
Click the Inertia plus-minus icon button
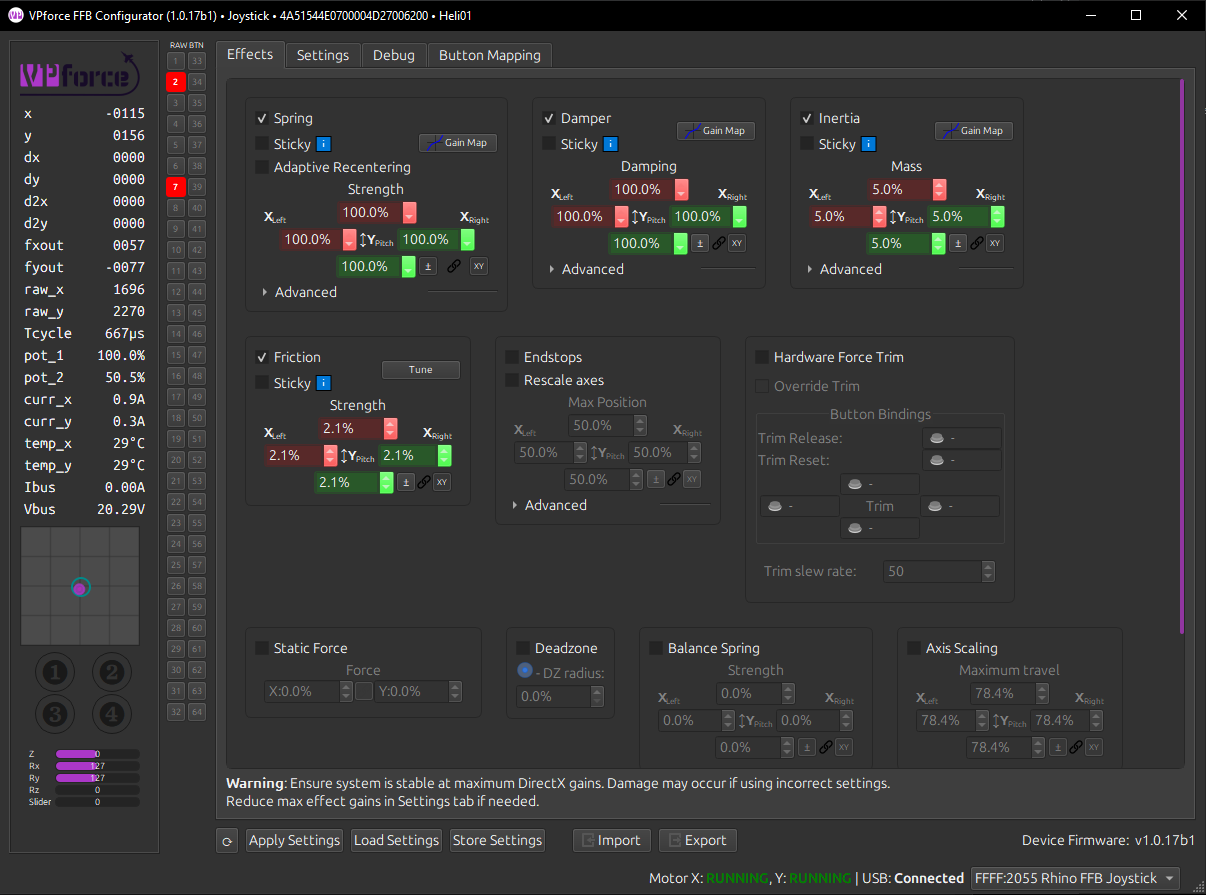pyautogui.click(x=958, y=243)
